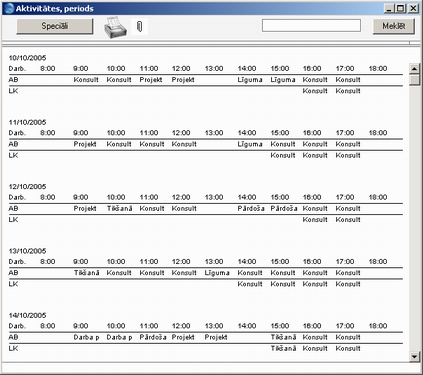Screen dimensions: 423x375
Task: Select the 14/10/2005 date heading
Action: point(27,315)
